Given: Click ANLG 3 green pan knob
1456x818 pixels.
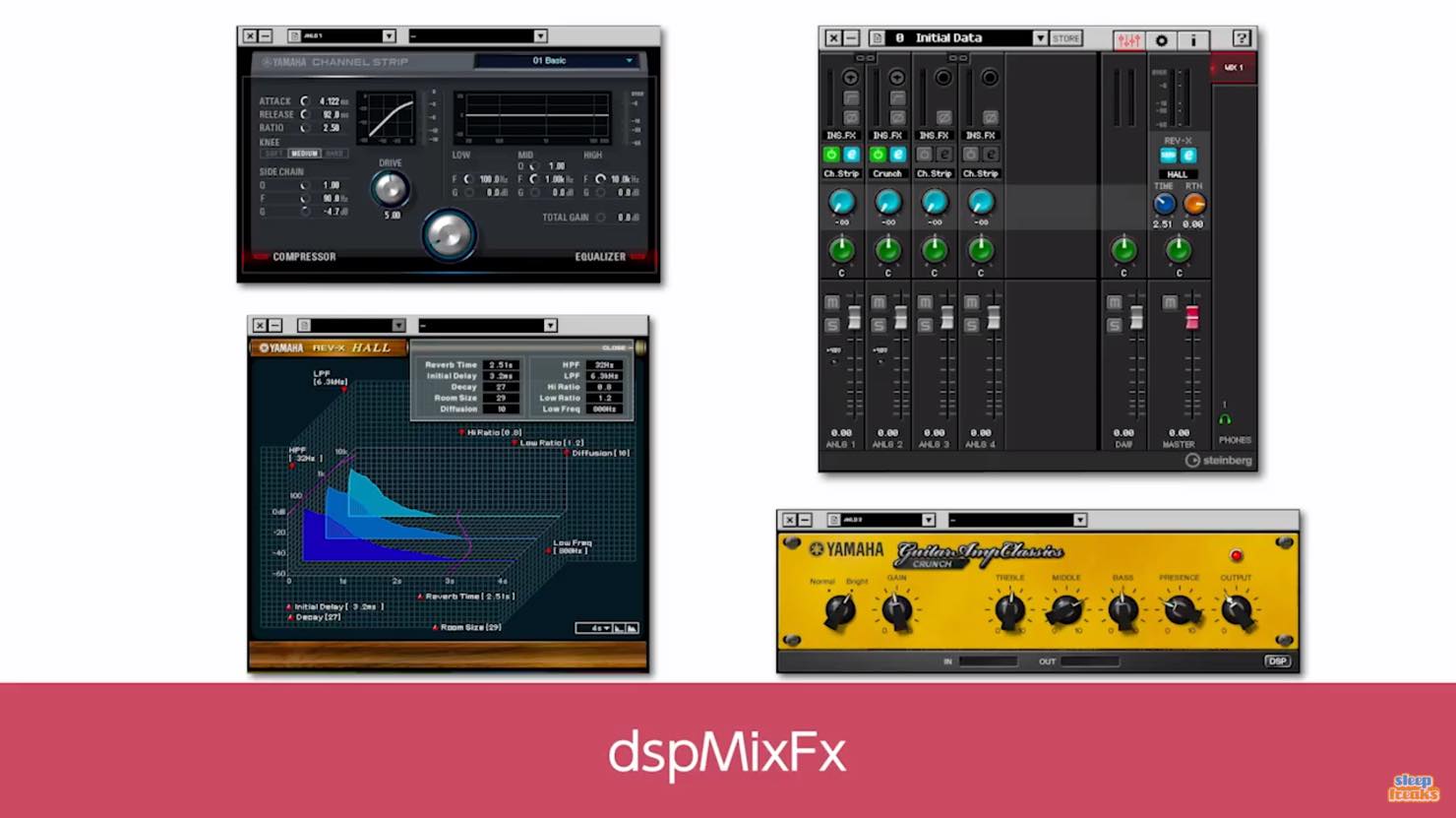Looking at the screenshot, I should pos(934,250).
